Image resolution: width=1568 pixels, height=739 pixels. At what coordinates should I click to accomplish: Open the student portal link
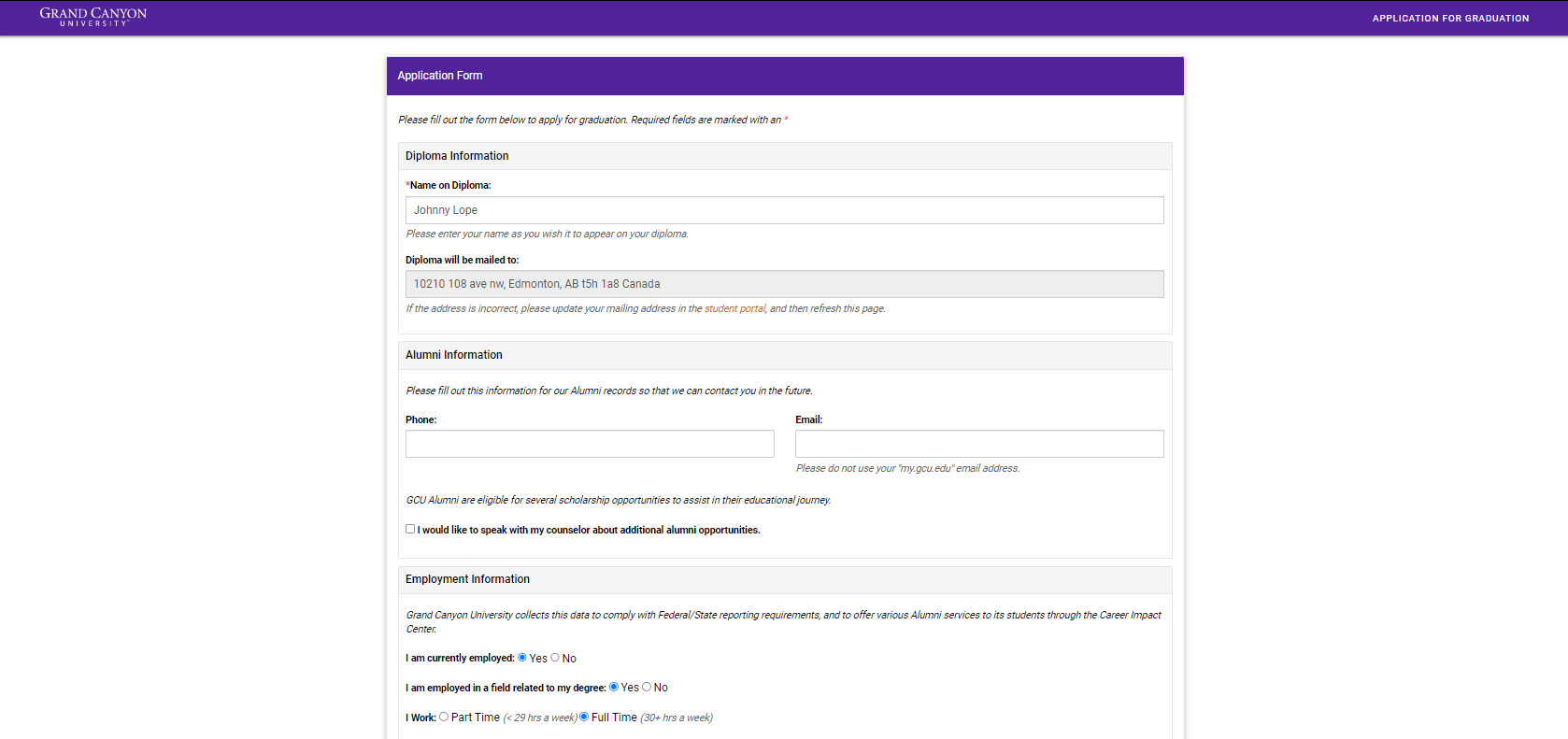click(x=734, y=308)
